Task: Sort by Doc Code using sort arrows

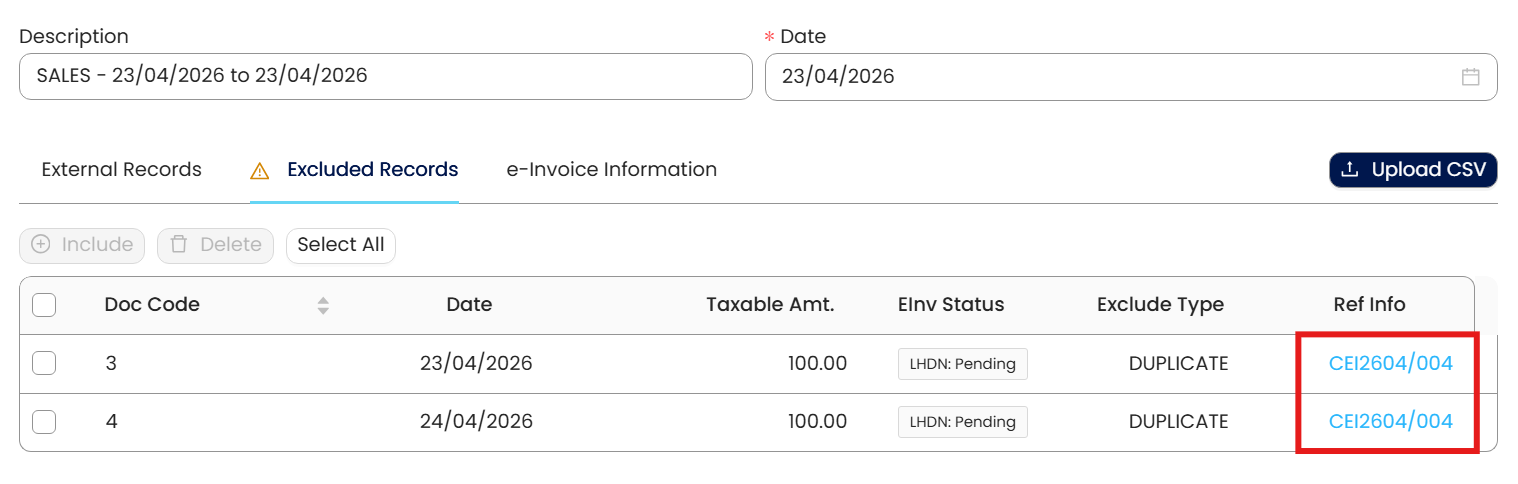Action: coord(323,306)
